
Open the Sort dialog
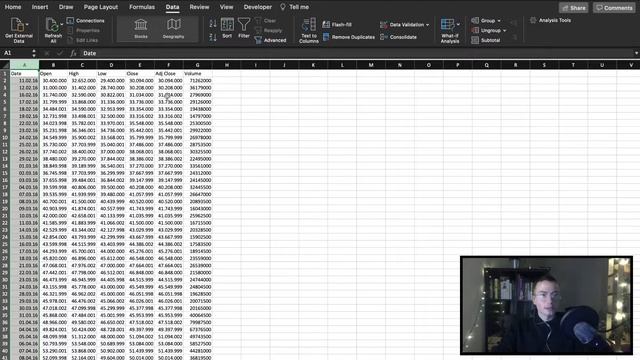(x=227, y=28)
